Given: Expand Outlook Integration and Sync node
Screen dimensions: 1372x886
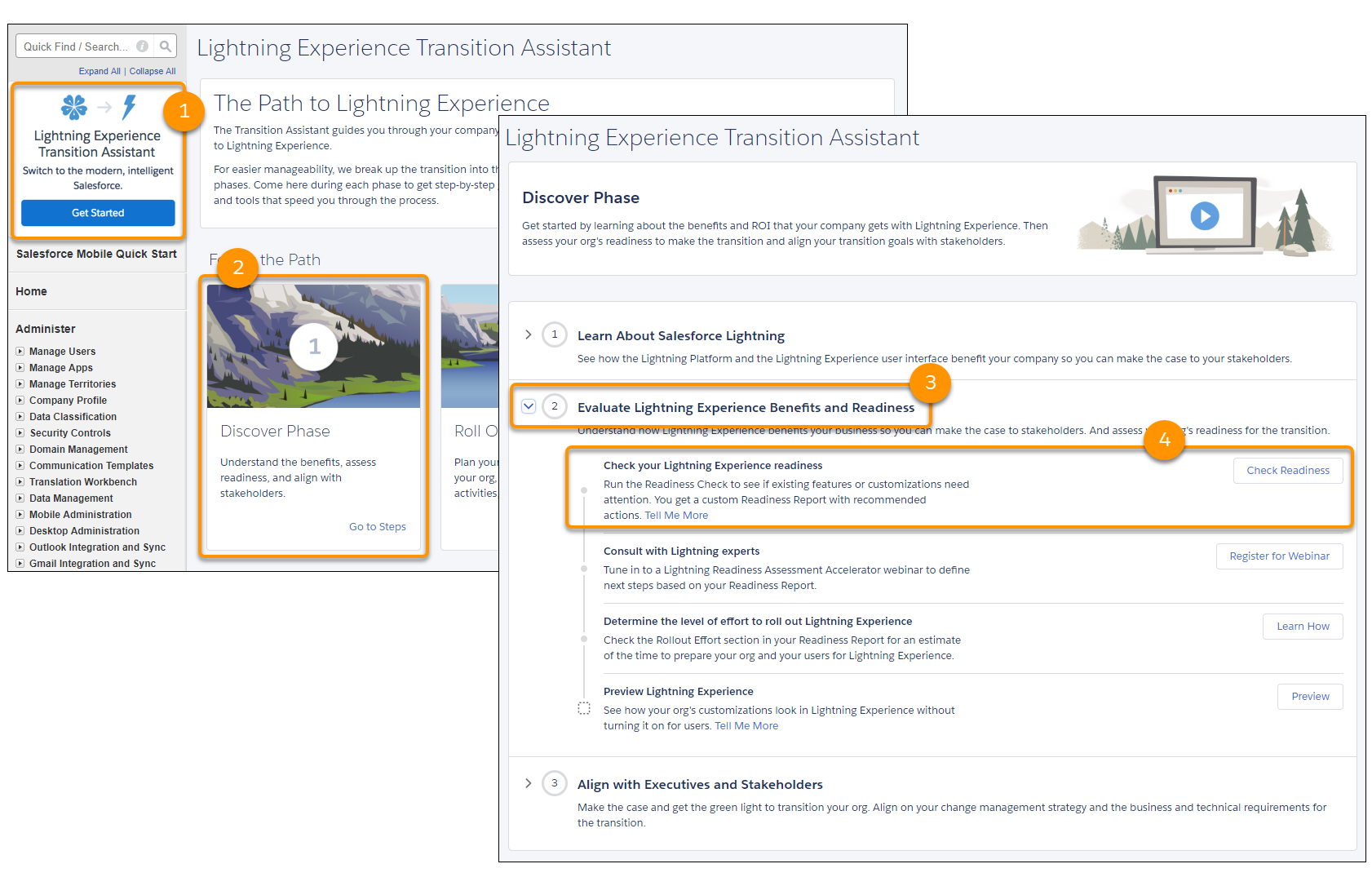Looking at the screenshot, I should pos(20,547).
